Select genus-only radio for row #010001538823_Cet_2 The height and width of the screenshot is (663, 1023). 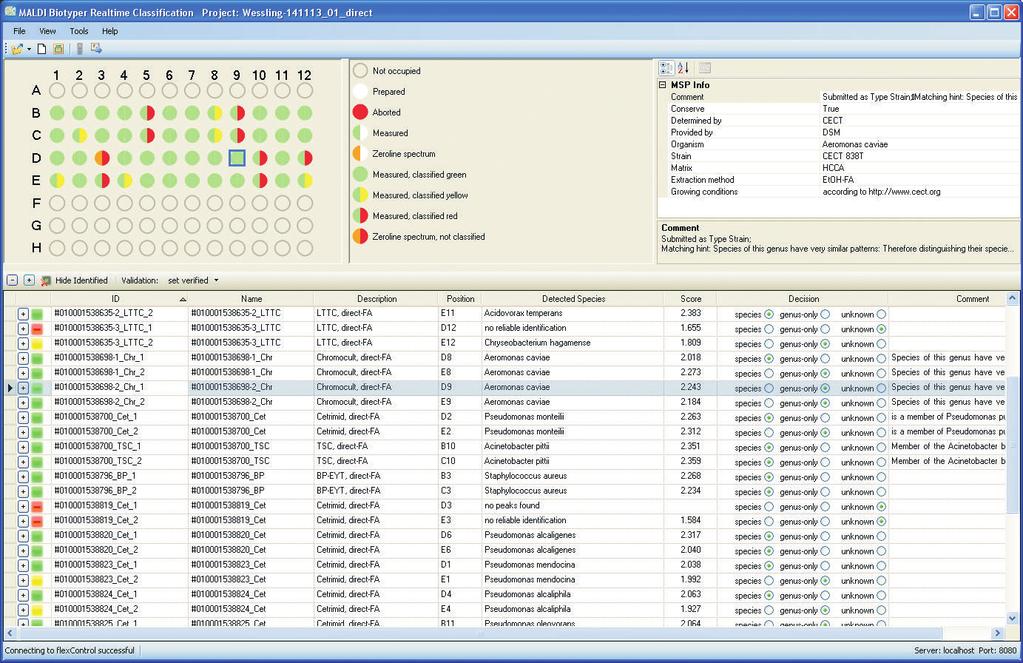(x=825, y=581)
